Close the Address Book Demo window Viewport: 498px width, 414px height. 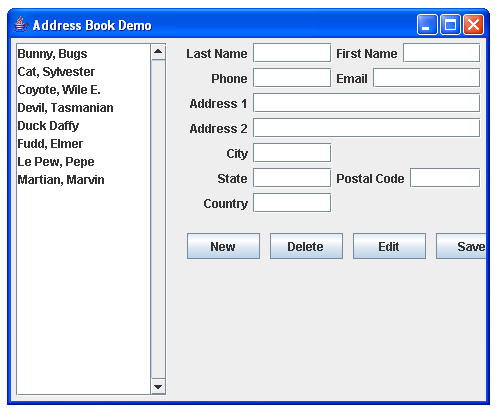pos(473,24)
